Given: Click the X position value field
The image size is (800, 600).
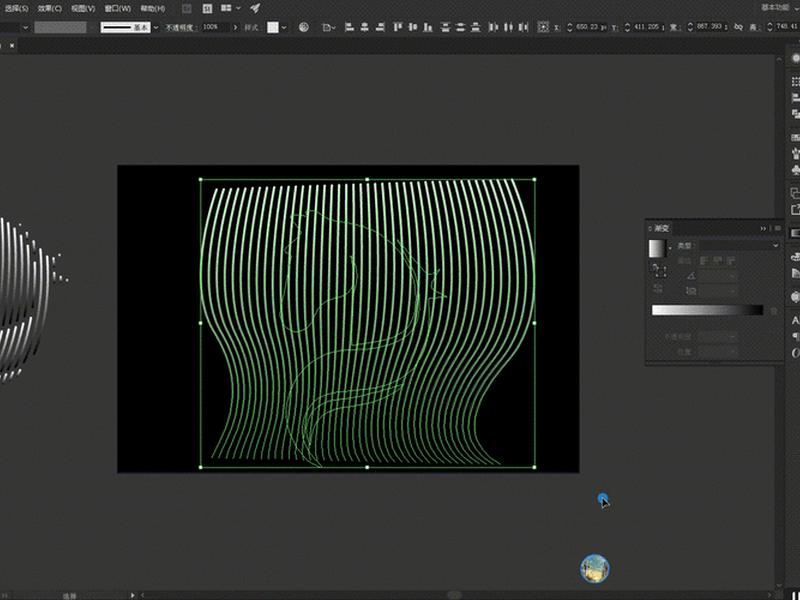Looking at the screenshot, I should pos(591,27).
